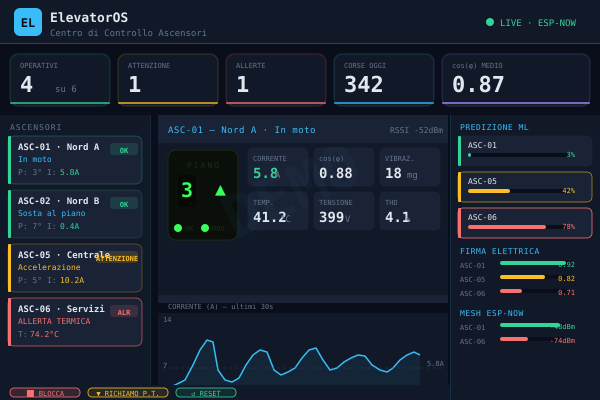
Task: Click the ALR badge on ASC-06
Action: tap(124, 312)
